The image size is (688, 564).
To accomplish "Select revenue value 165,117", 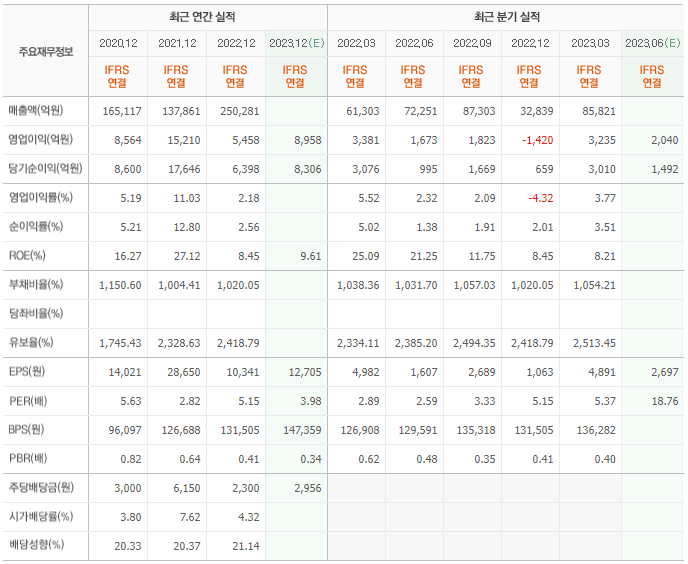I will pos(122,111).
